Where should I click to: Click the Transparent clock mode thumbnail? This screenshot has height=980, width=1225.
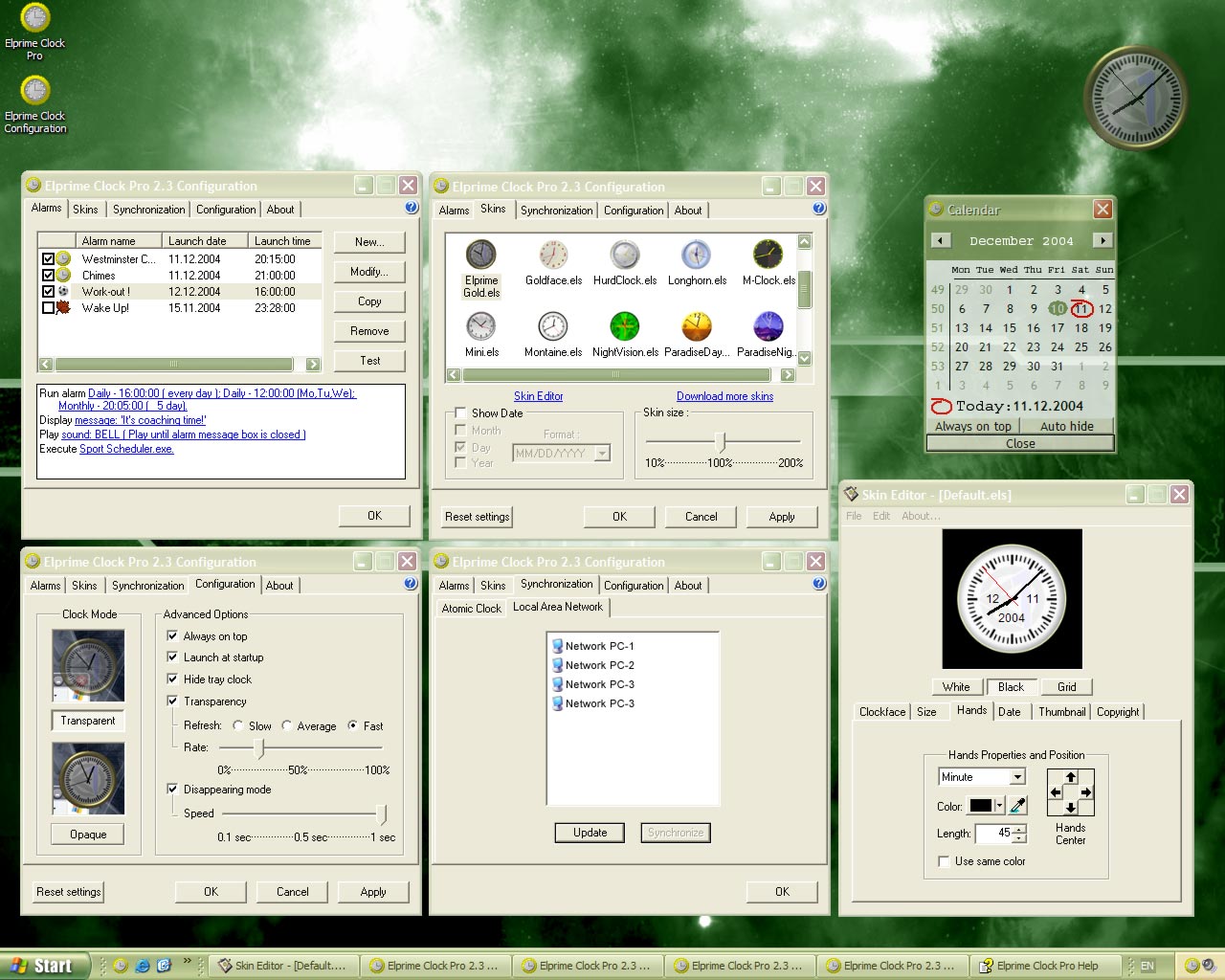click(88, 666)
